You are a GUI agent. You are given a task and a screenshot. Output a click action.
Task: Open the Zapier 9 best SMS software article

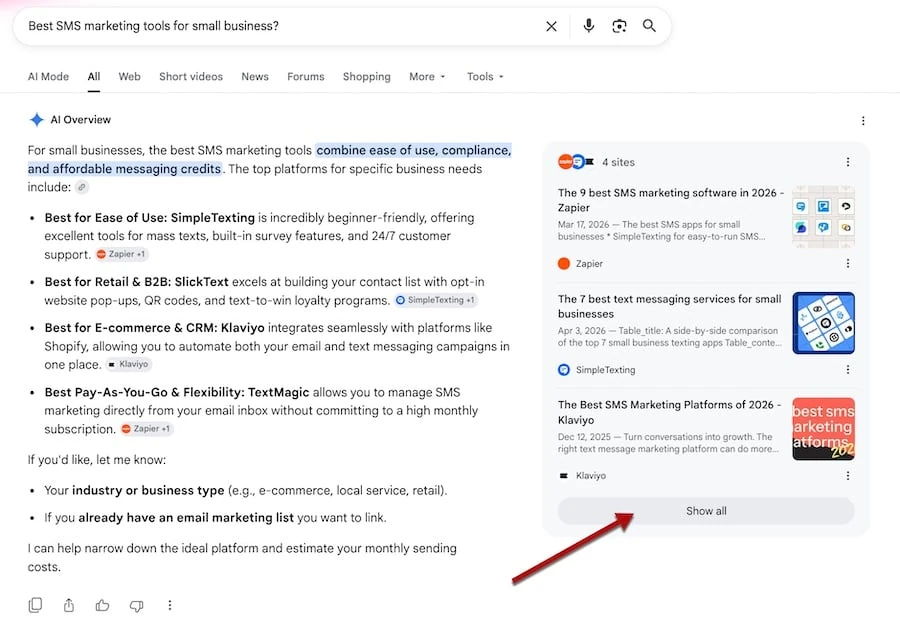click(670, 200)
